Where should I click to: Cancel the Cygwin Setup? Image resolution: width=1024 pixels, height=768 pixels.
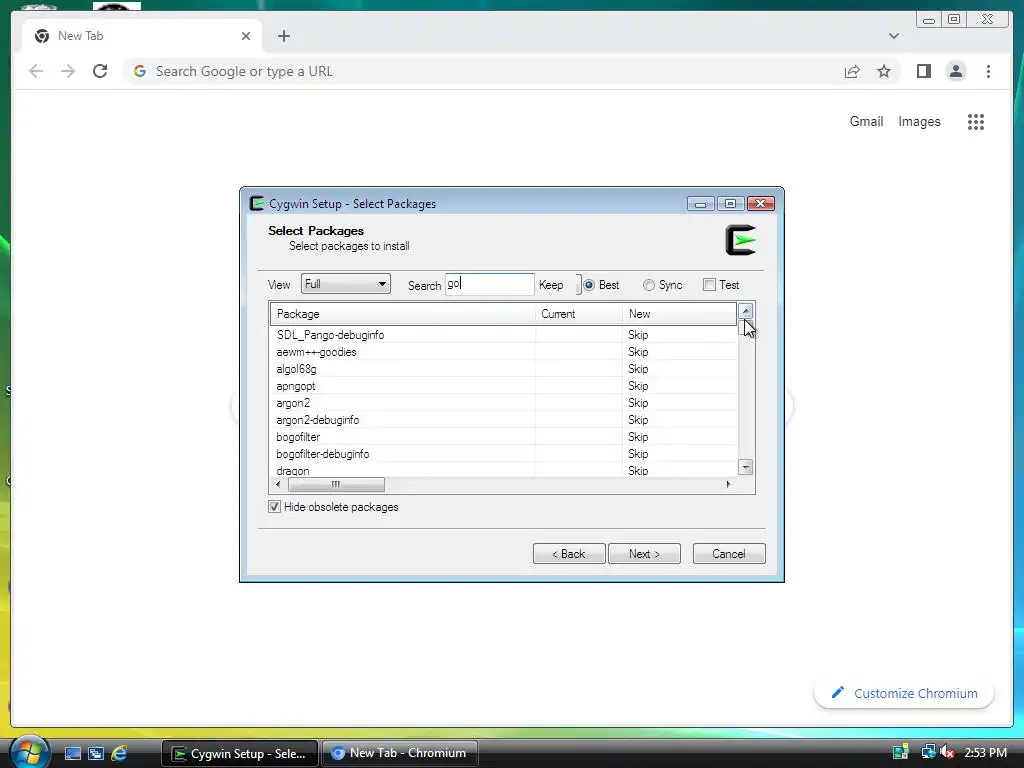coord(729,553)
